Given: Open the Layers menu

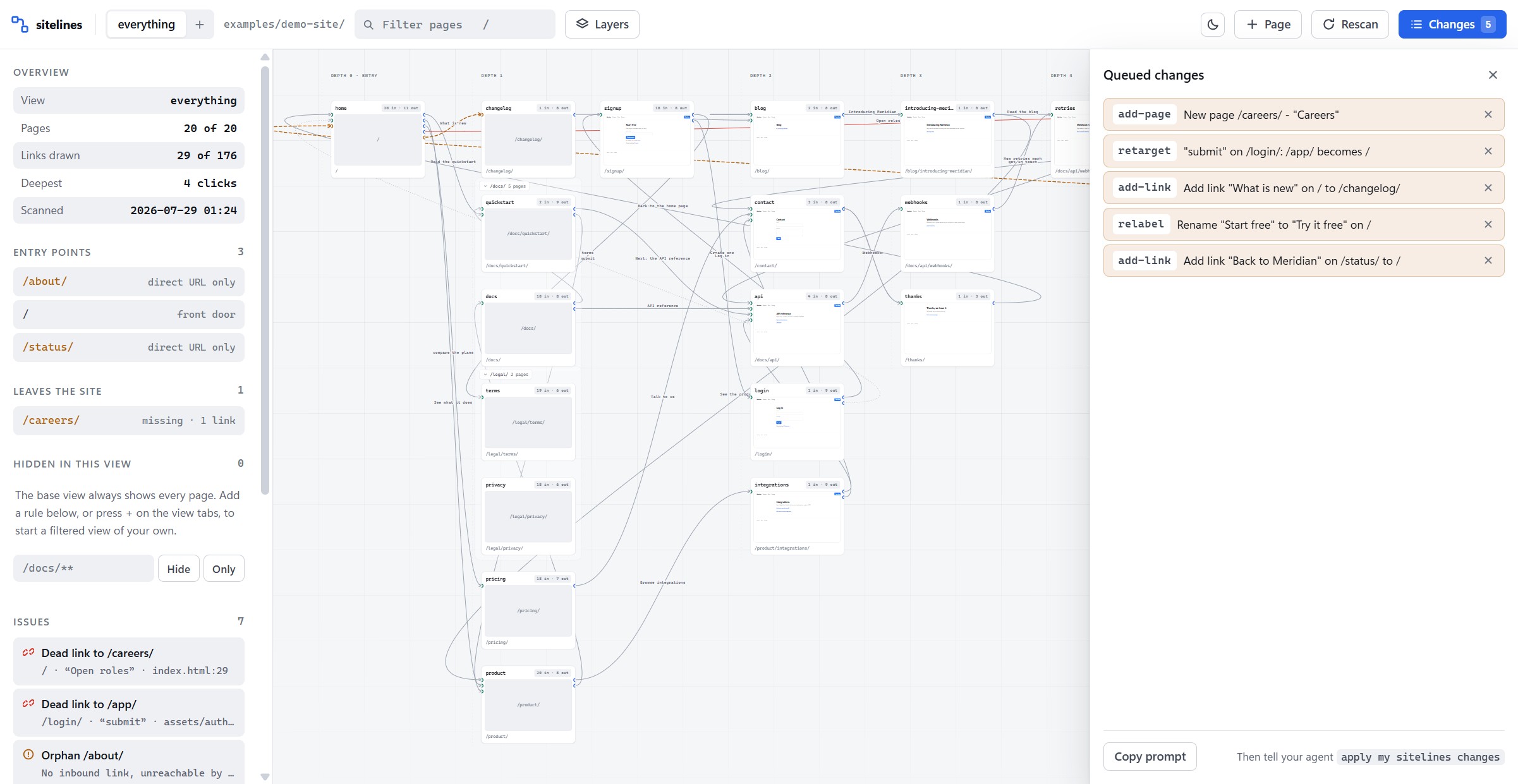Looking at the screenshot, I should tap(602, 25).
